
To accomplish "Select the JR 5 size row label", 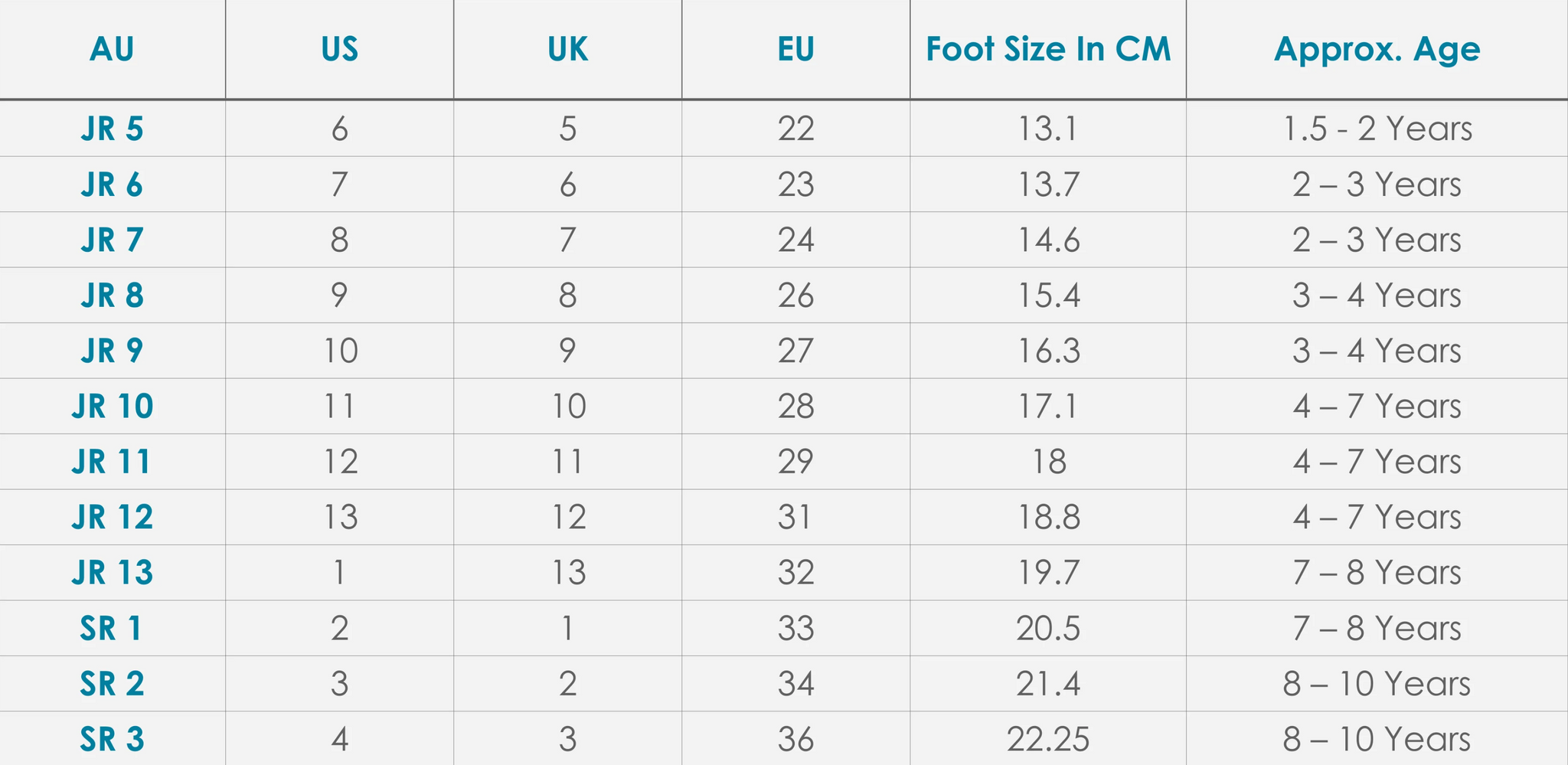I will [x=112, y=129].
